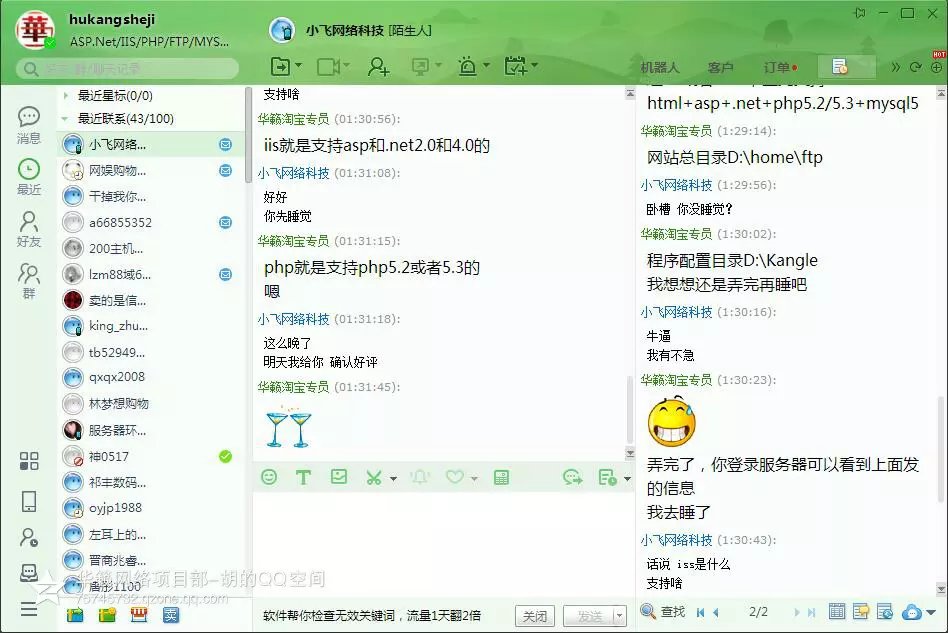Collapse the 最近联系(43/100) group

(65, 118)
